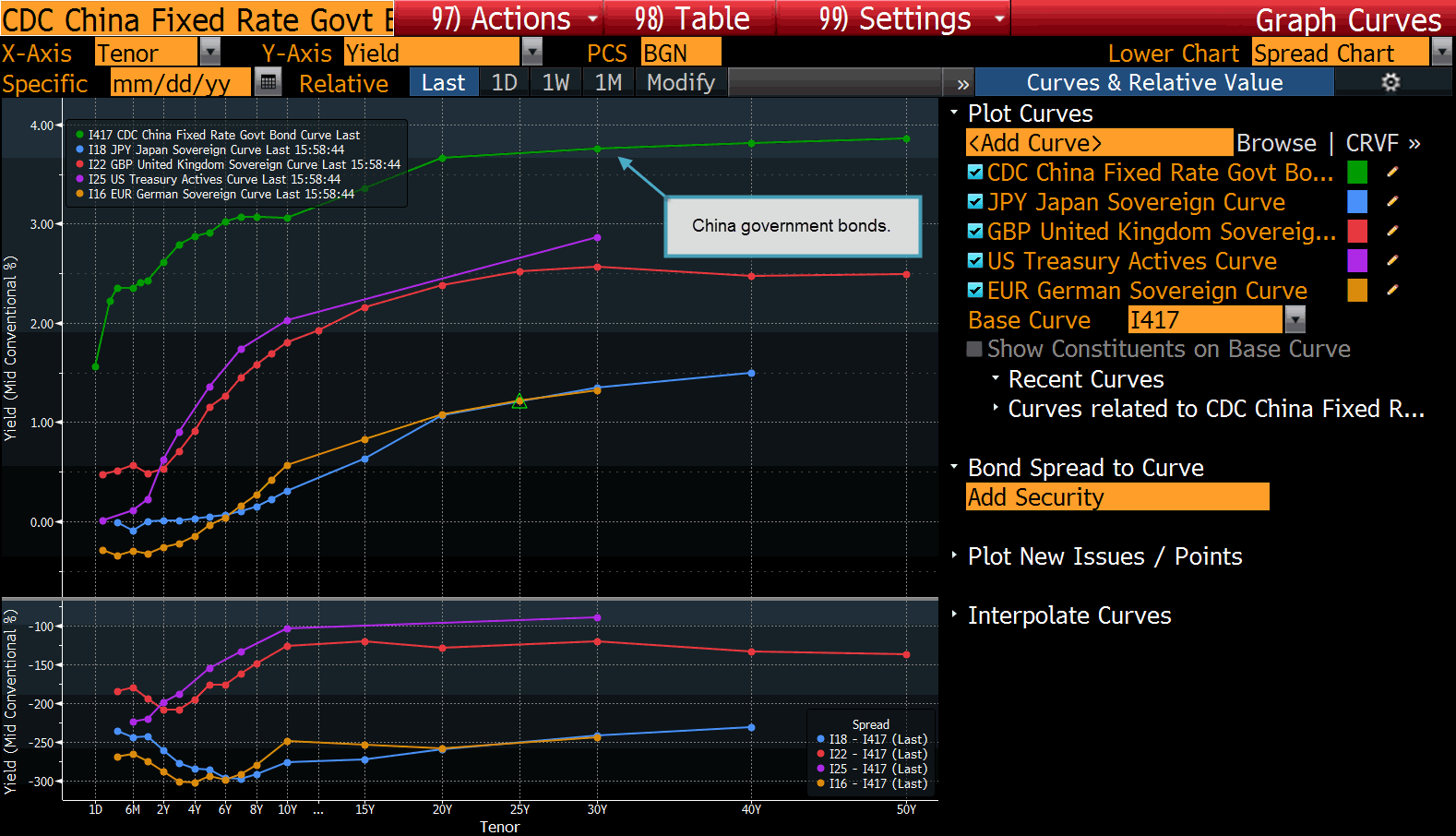Click the Modify relative button
The height and width of the screenshot is (836, 1456).
(x=681, y=82)
